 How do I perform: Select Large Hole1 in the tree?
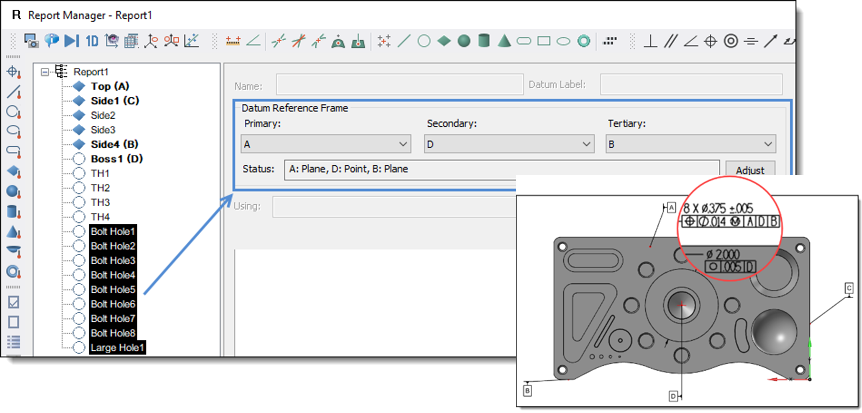tap(117, 348)
